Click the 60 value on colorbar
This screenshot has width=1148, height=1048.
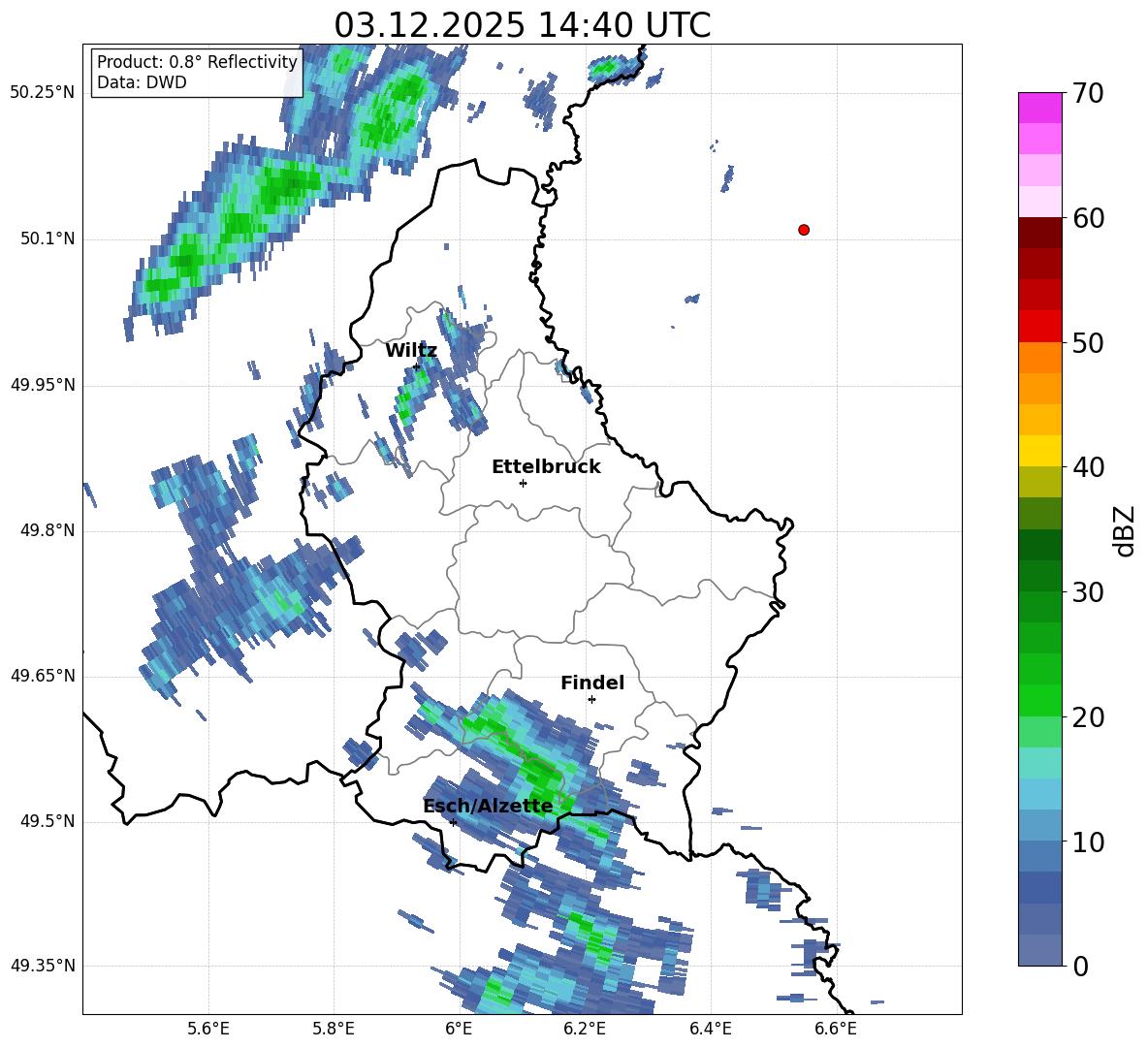(1088, 218)
